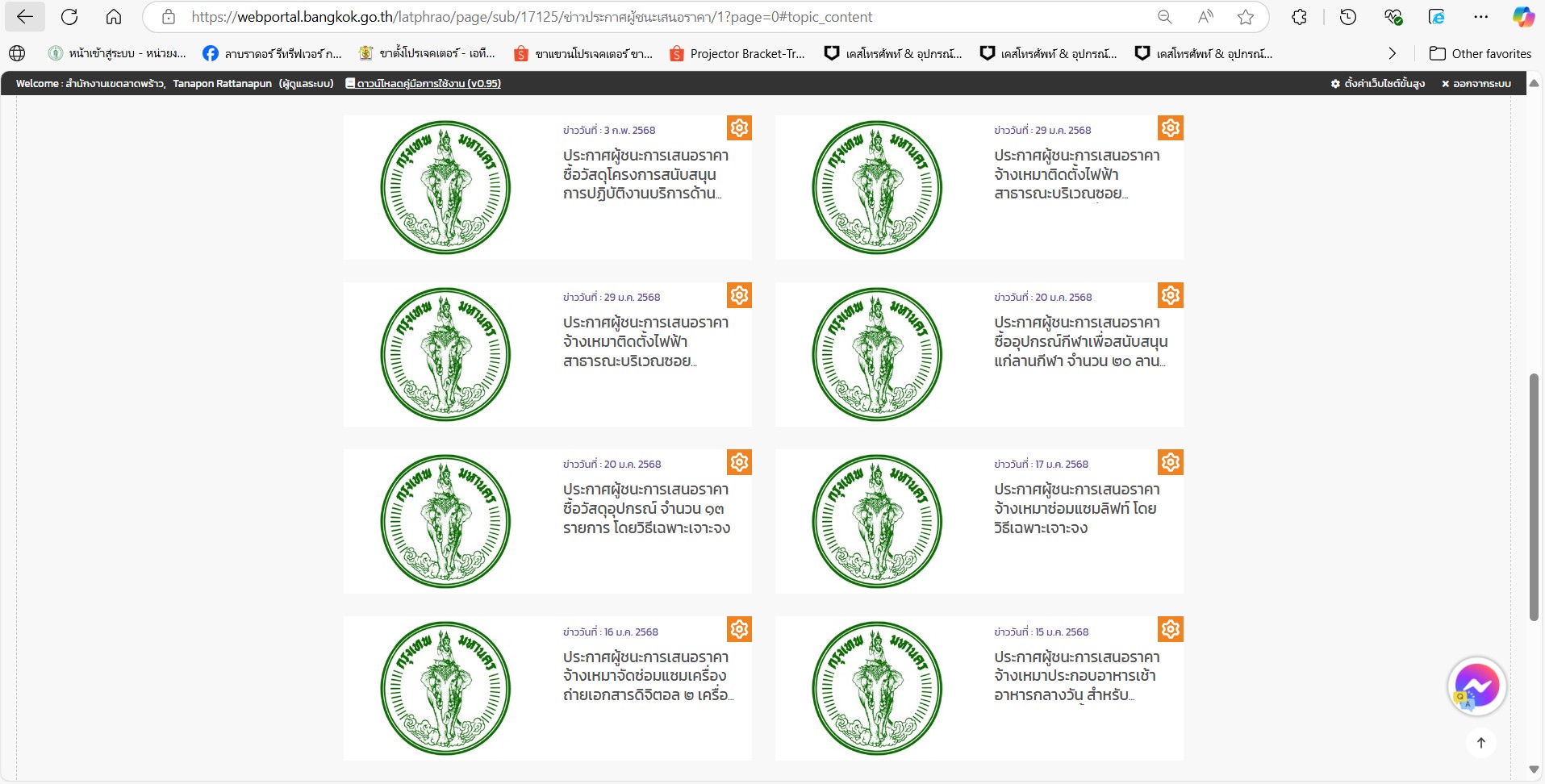Open announcement ซื้อวัสดุอุปกรณ์ จำนวน ๑๓ รายการ
The image size is (1545, 784).
point(646,508)
